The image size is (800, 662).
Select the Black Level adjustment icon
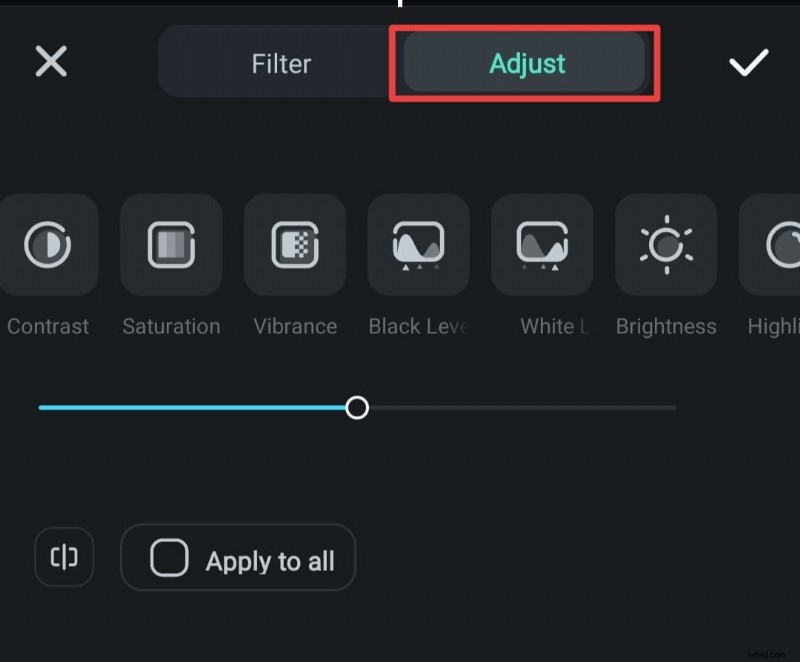[418, 246]
